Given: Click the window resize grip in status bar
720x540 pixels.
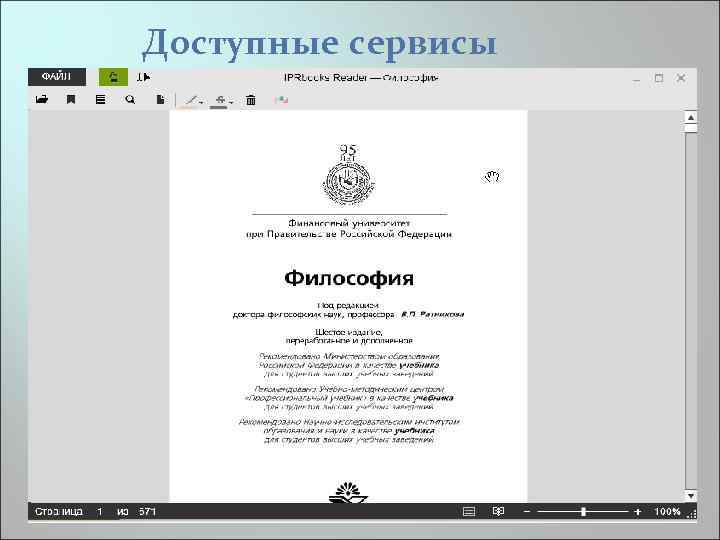Looking at the screenshot, I should 691,515.
